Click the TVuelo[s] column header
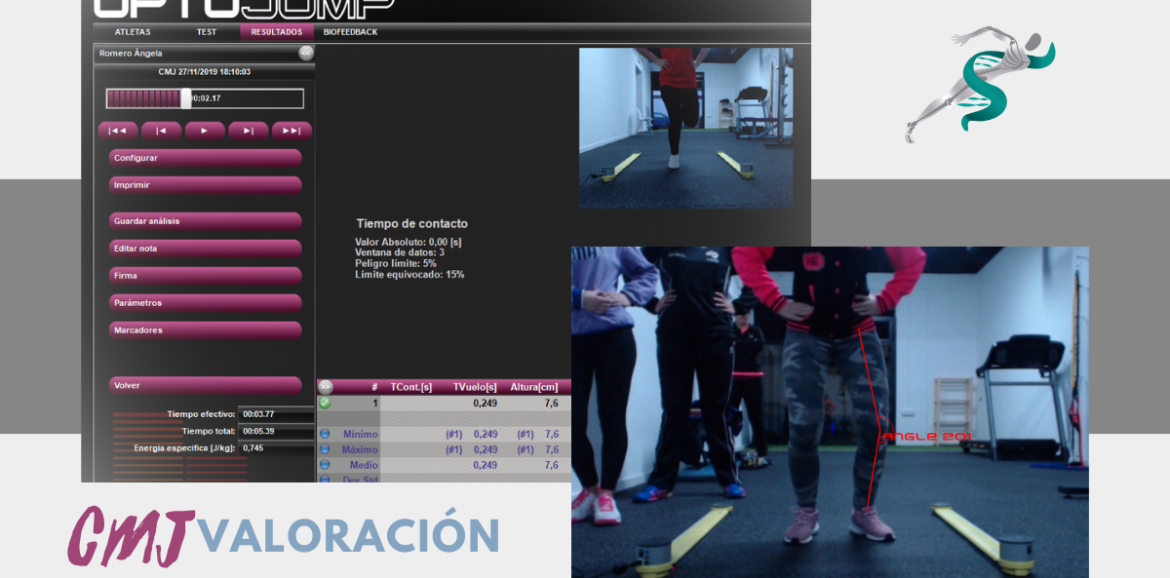This screenshot has height=578, width=1170. 475,387
